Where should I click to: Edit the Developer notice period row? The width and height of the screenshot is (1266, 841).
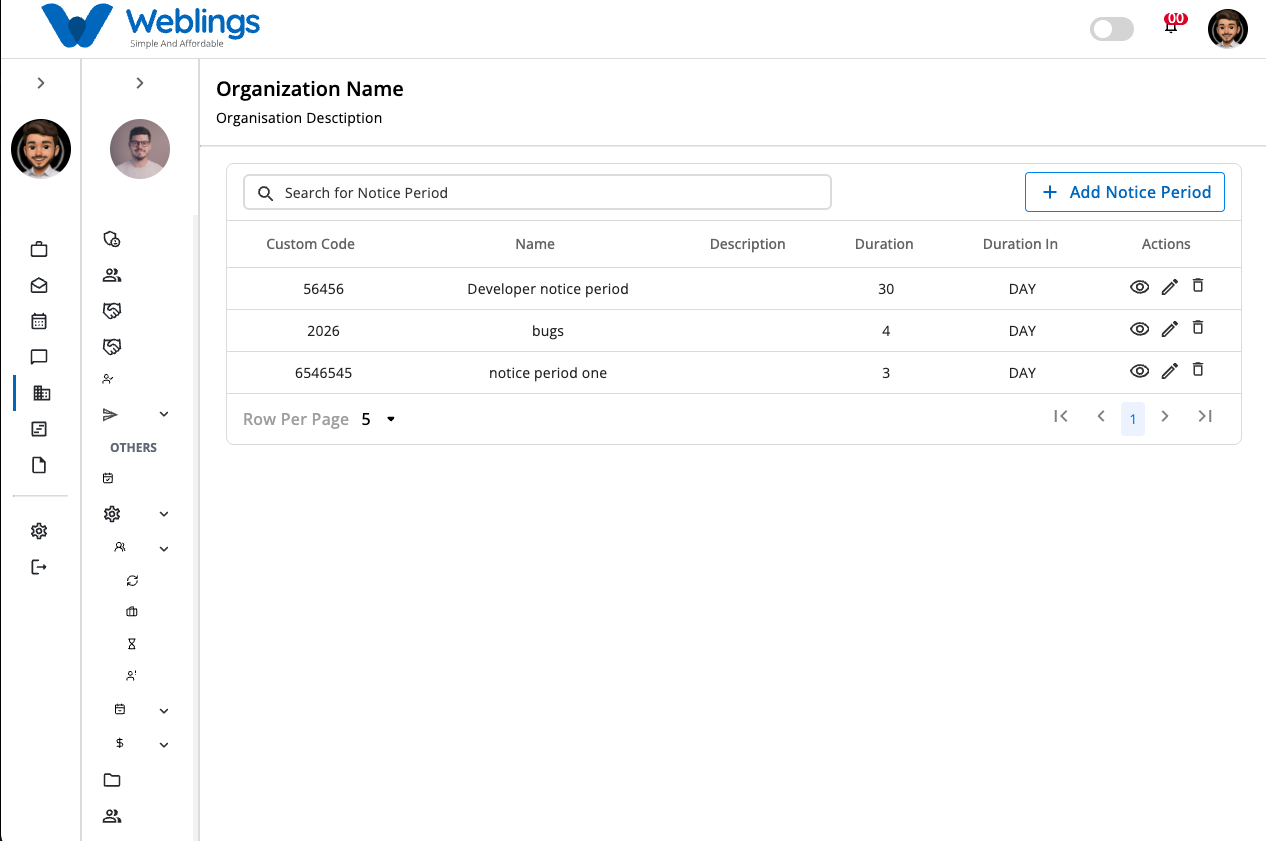tap(1170, 287)
